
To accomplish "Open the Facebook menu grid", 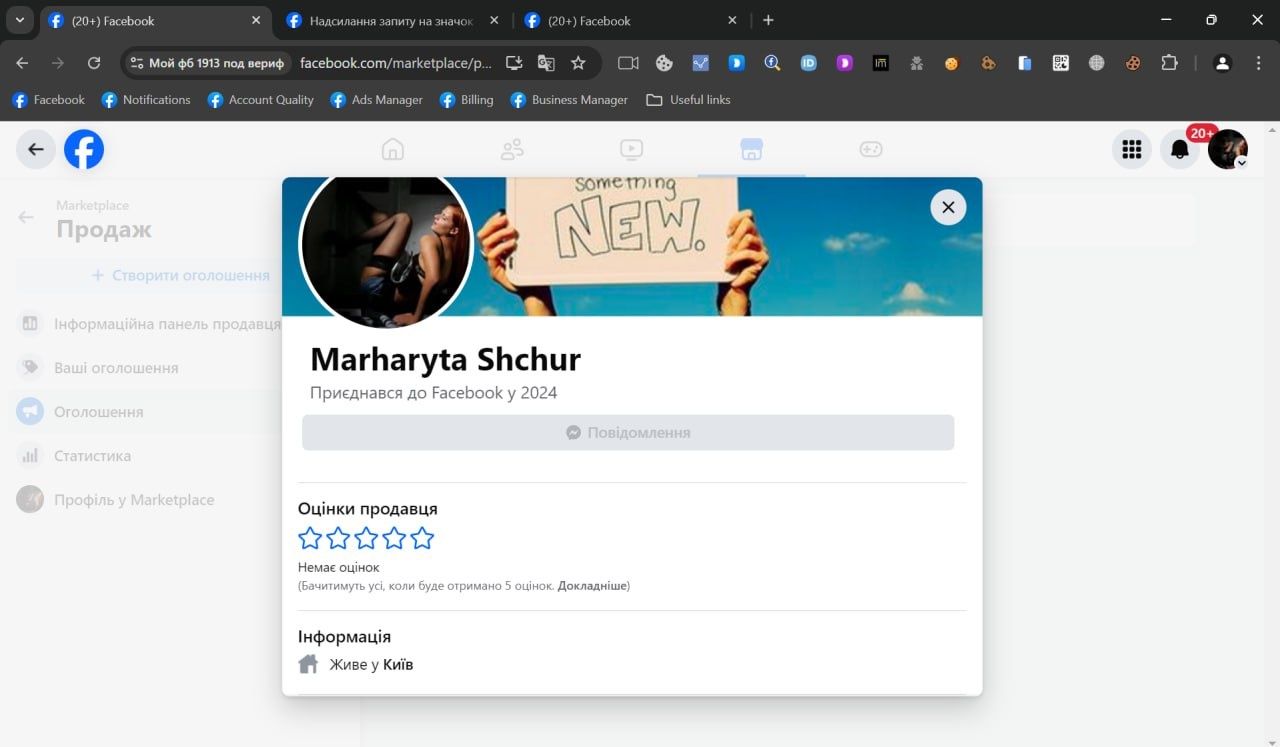I will (1132, 149).
